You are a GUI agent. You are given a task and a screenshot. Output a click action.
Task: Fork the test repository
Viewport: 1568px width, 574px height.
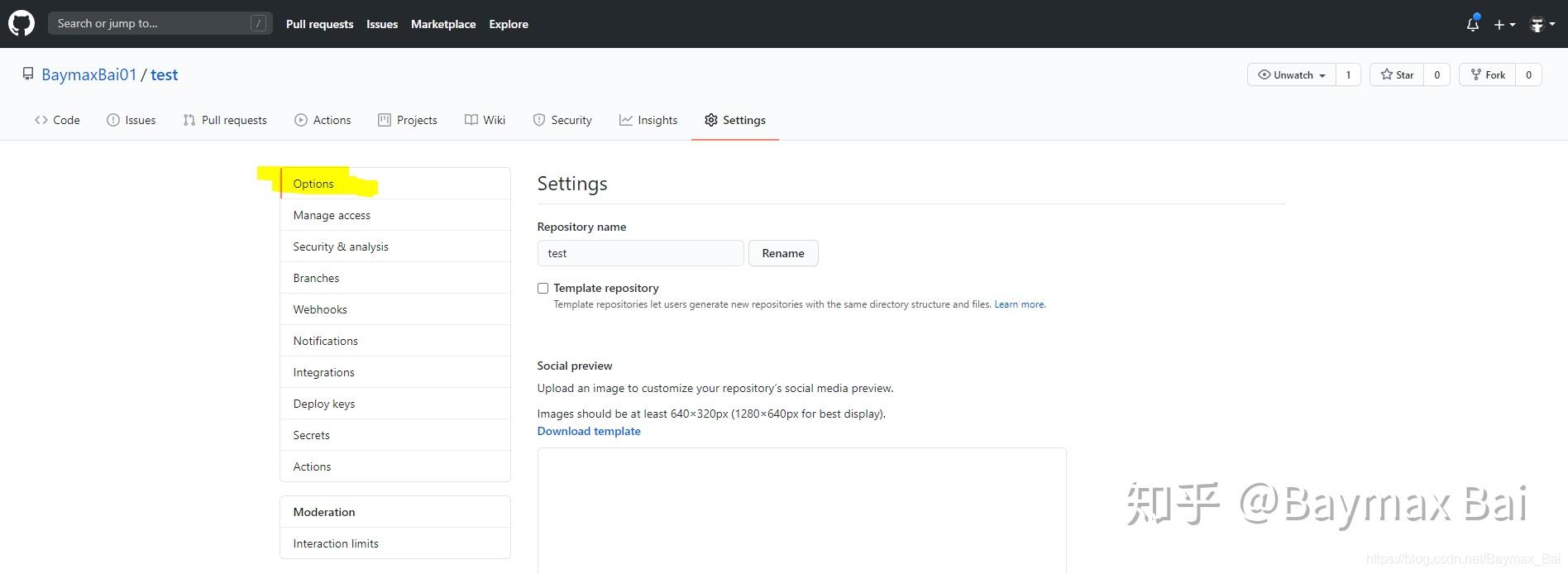tap(1488, 74)
